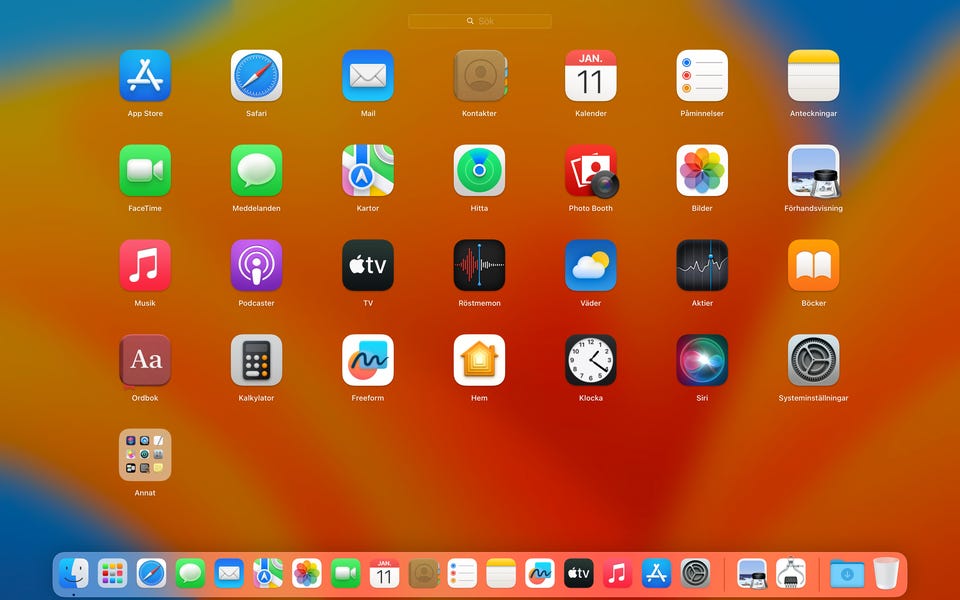The height and width of the screenshot is (600, 960).
Task: Open the Podcaster app
Action: [x=257, y=265]
